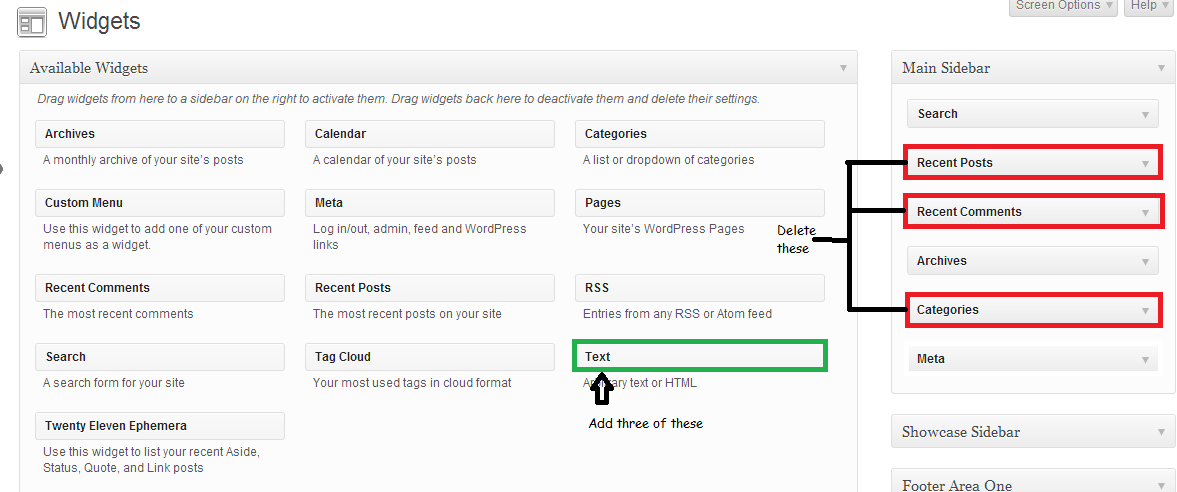Screen dimensions: 1177x492
Task: Expand the Recent Comments sidebar widget arrow
Action: 1145,212
